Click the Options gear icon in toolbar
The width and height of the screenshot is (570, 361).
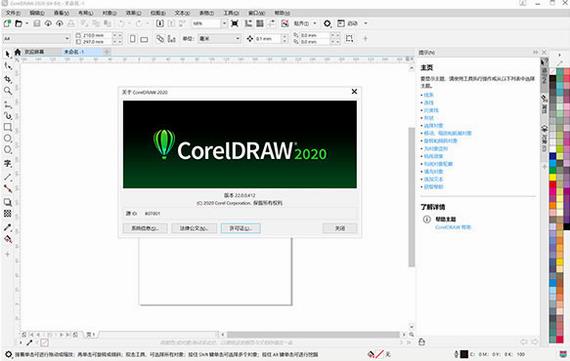pos(327,24)
